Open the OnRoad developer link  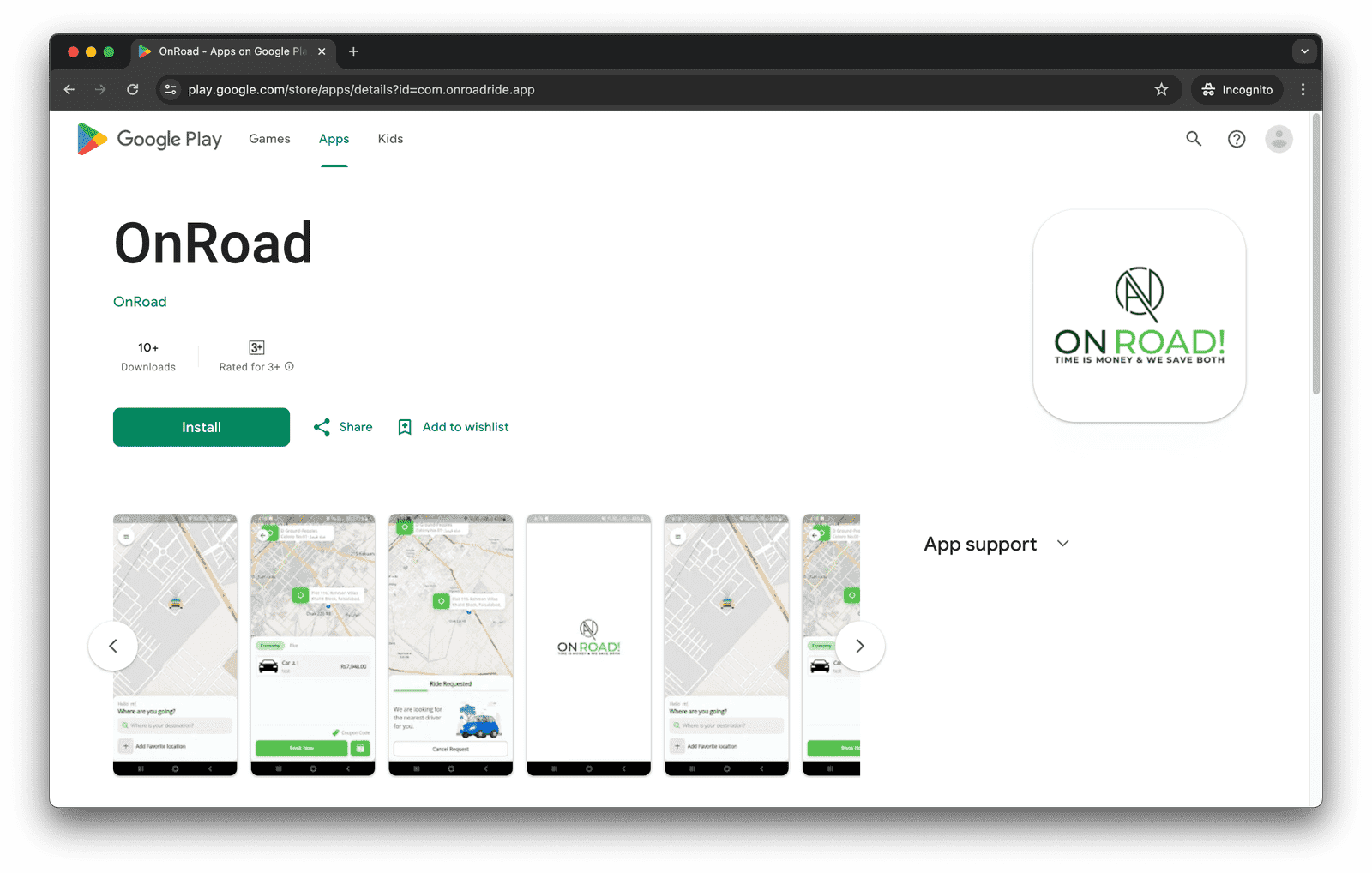(x=140, y=301)
